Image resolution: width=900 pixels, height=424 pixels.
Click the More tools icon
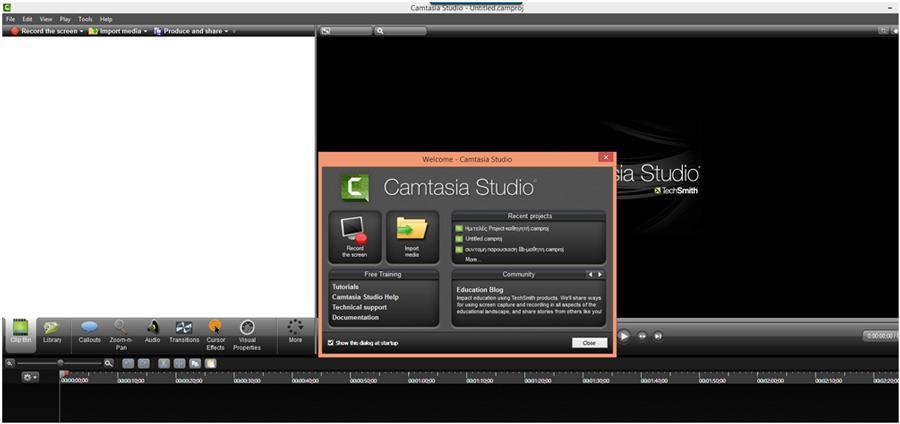pyautogui.click(x=295, y=332)
